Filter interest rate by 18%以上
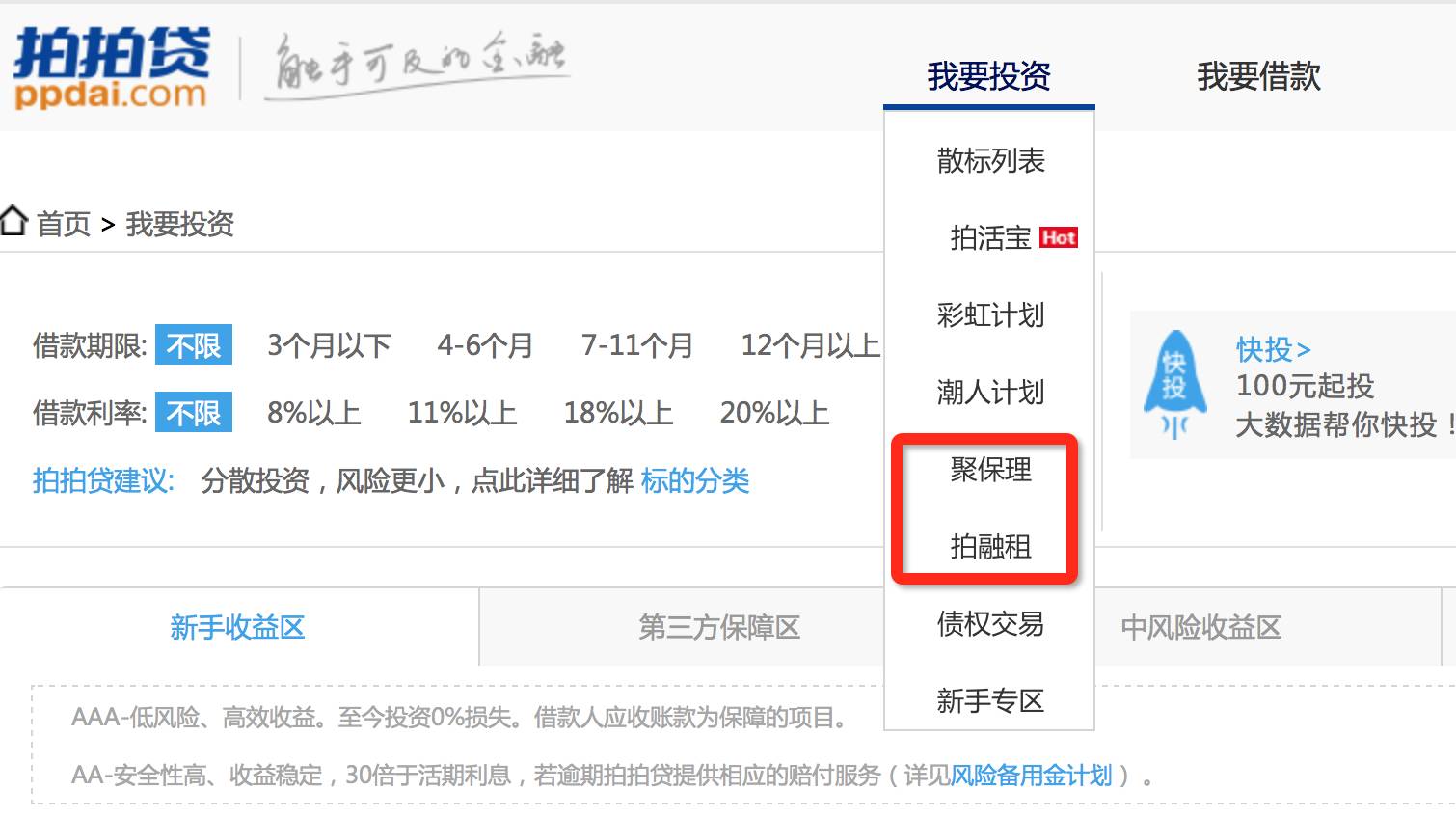This screenshot has height=818, width=1456. point(619,413)
